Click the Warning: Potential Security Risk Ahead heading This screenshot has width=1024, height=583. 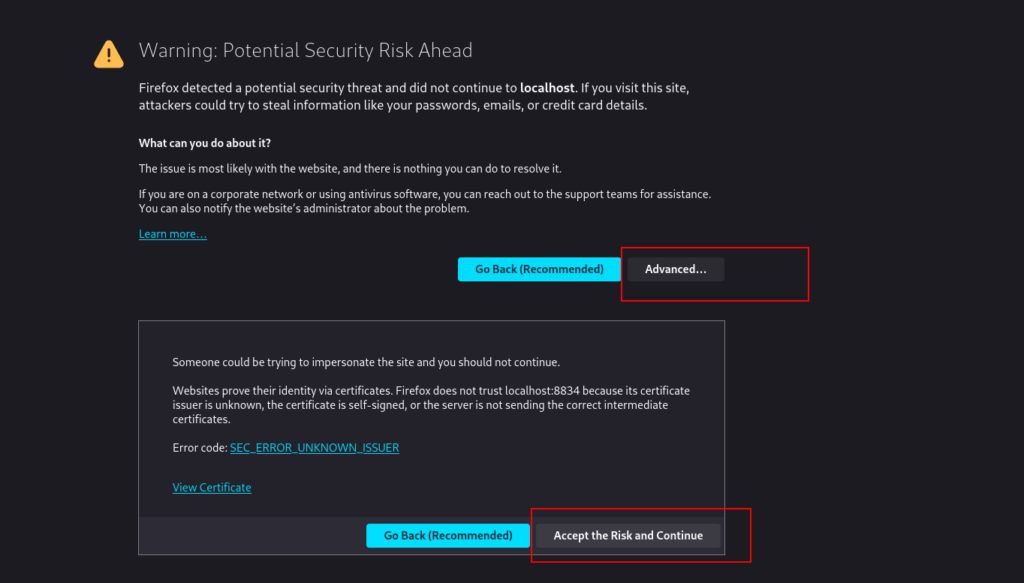coord(305,50)
